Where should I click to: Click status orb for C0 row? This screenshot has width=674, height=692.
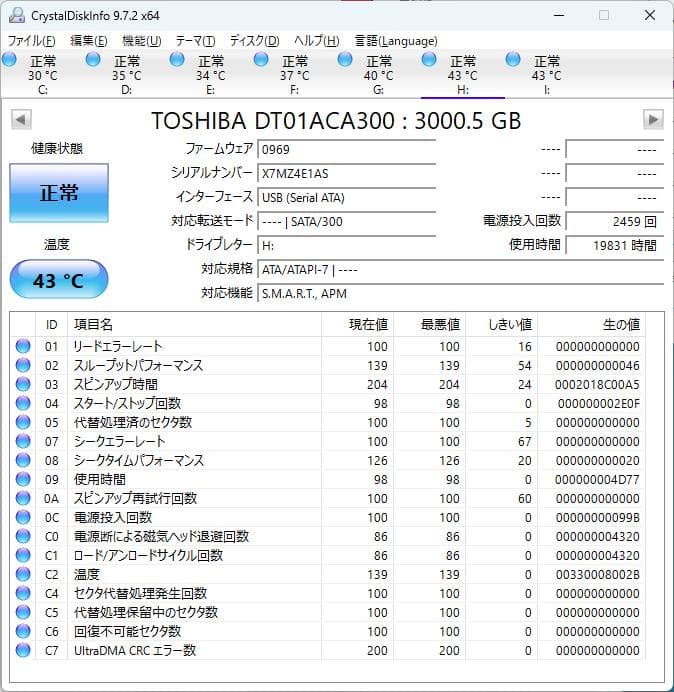point(23,536)
